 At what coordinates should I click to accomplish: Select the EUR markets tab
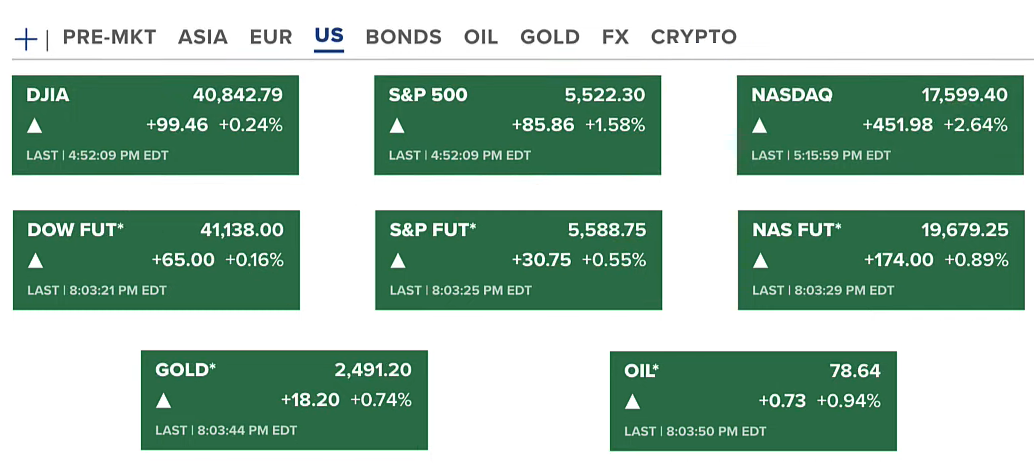(271, 37)
